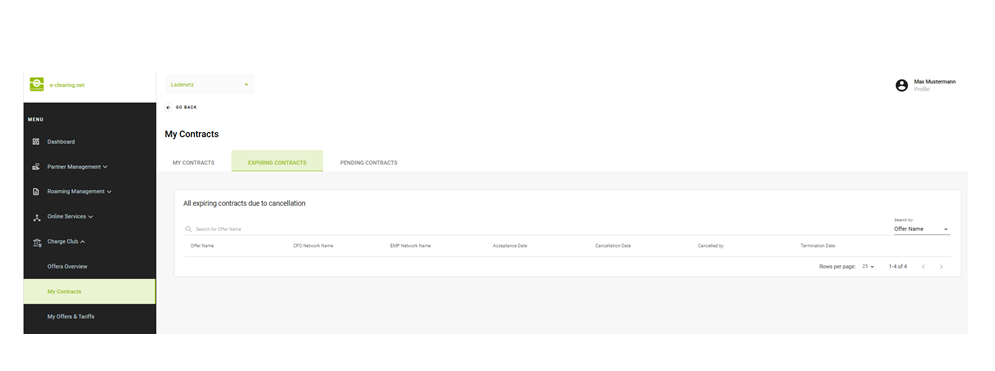Go to next page of results
The image size is (995, 371).
[x=941, y=267]
